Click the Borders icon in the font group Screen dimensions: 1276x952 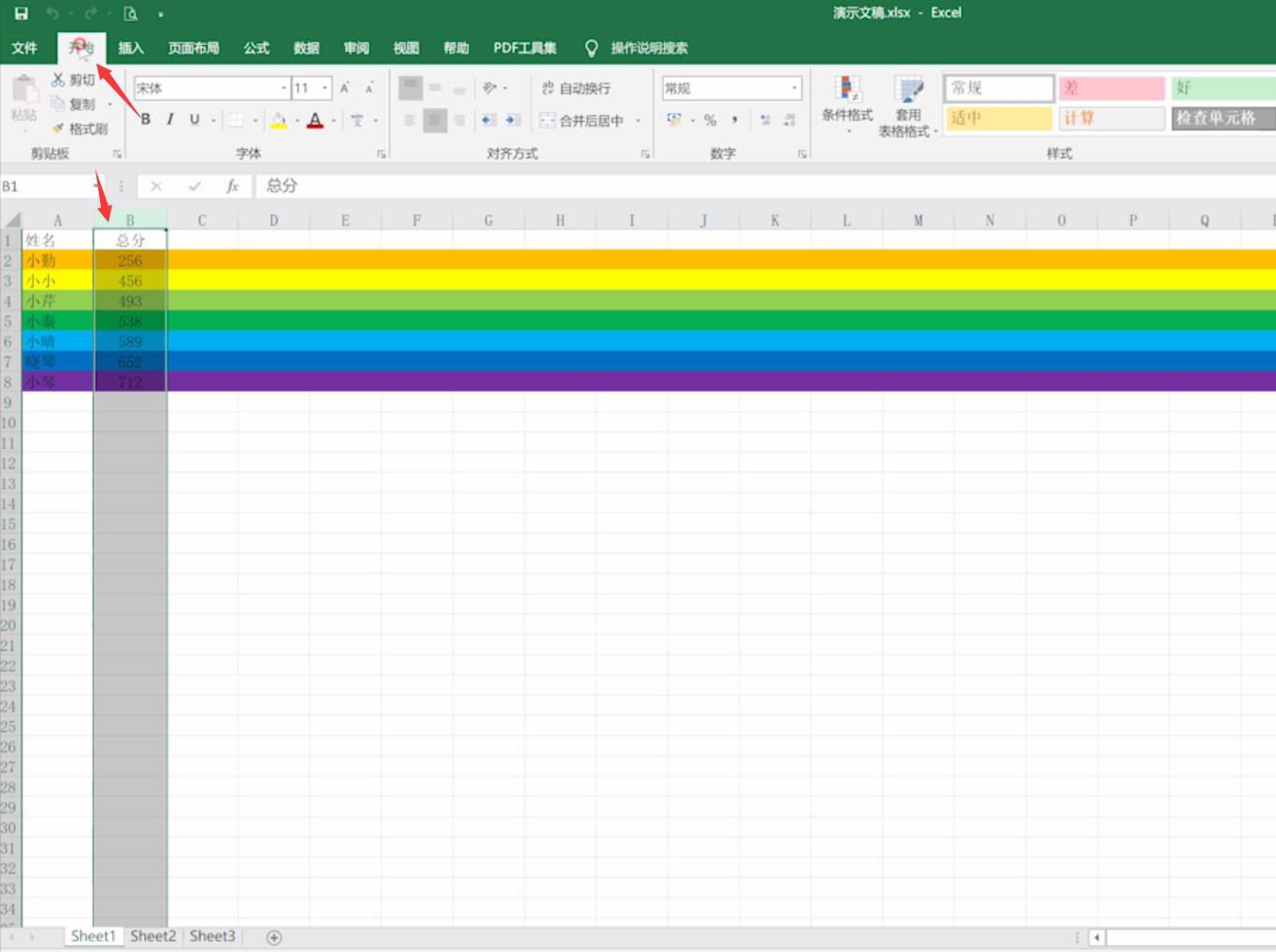point(238,120)
